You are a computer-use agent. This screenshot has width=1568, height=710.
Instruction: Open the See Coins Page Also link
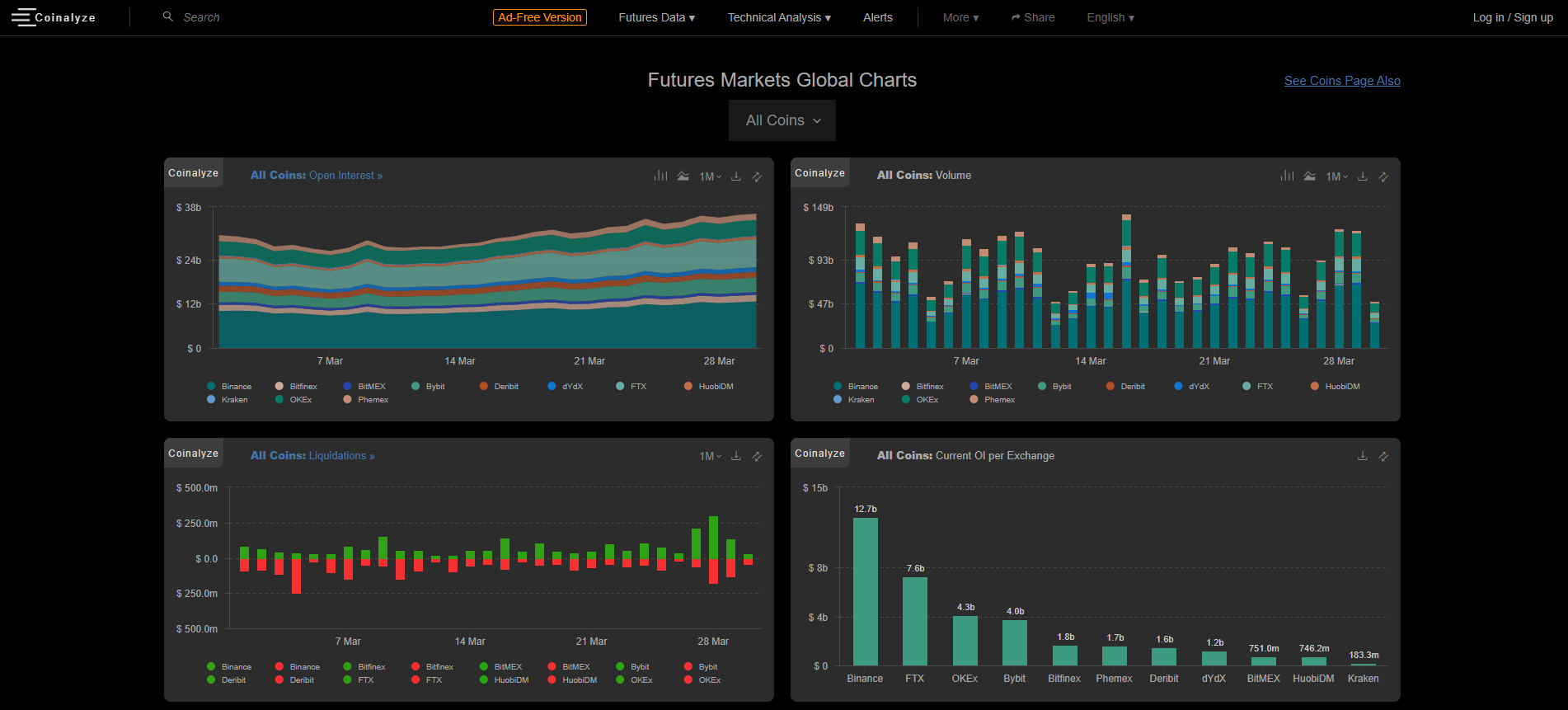[x=1342, y=81]
